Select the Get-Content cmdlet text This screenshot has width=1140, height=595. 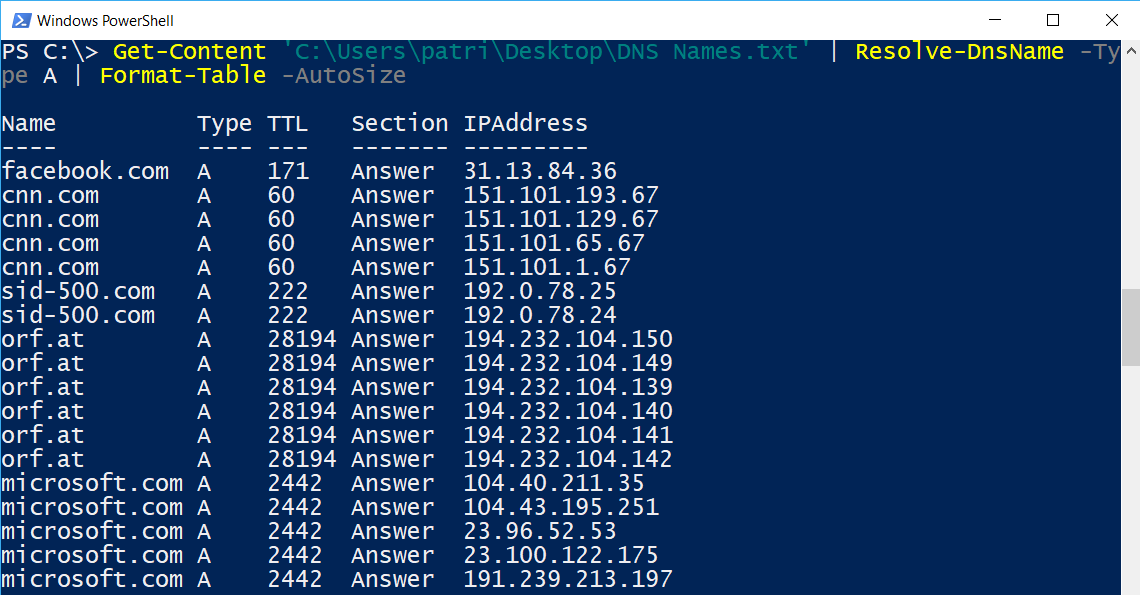[x=189, y=51]
